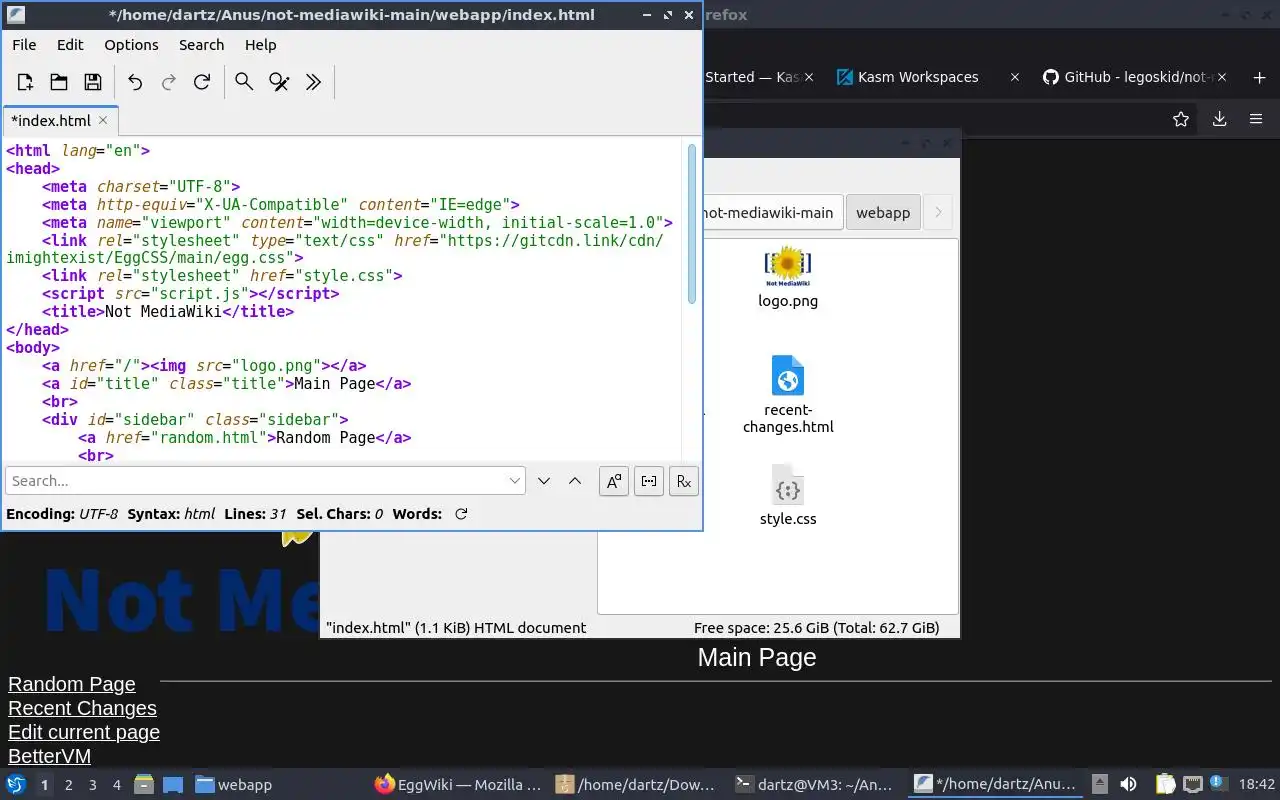Bookmark the page with the star icon

(x=1181, y=119)
